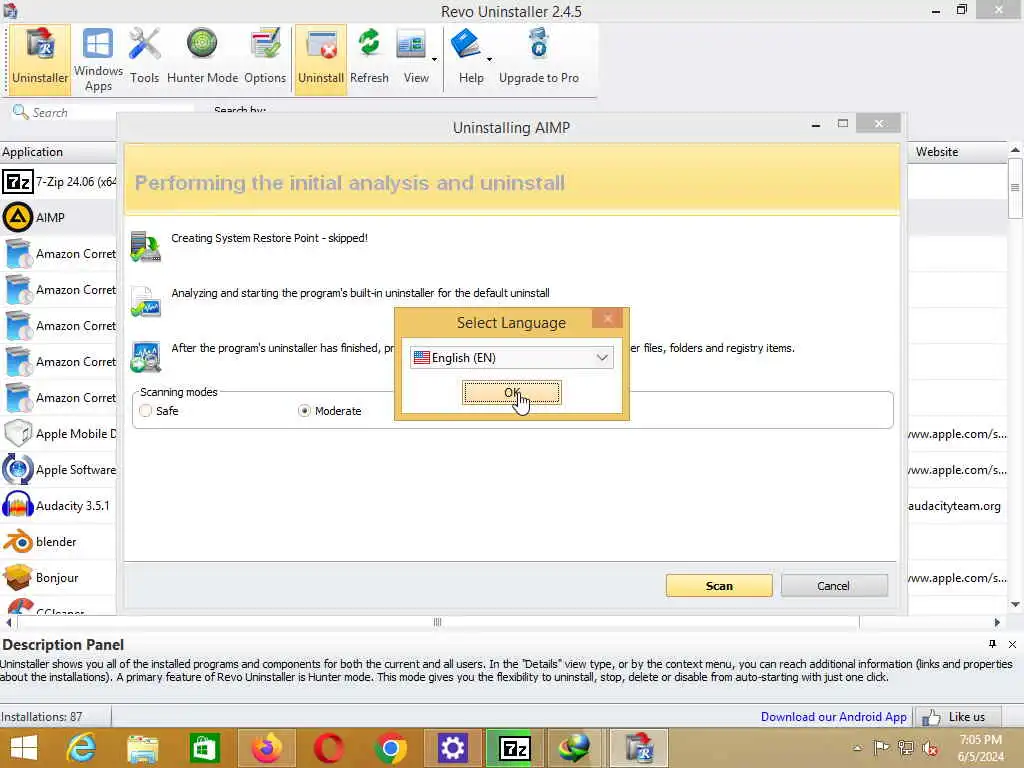
Task: Open File Explorer from taskbar
Action: click(x=142, y=748)
